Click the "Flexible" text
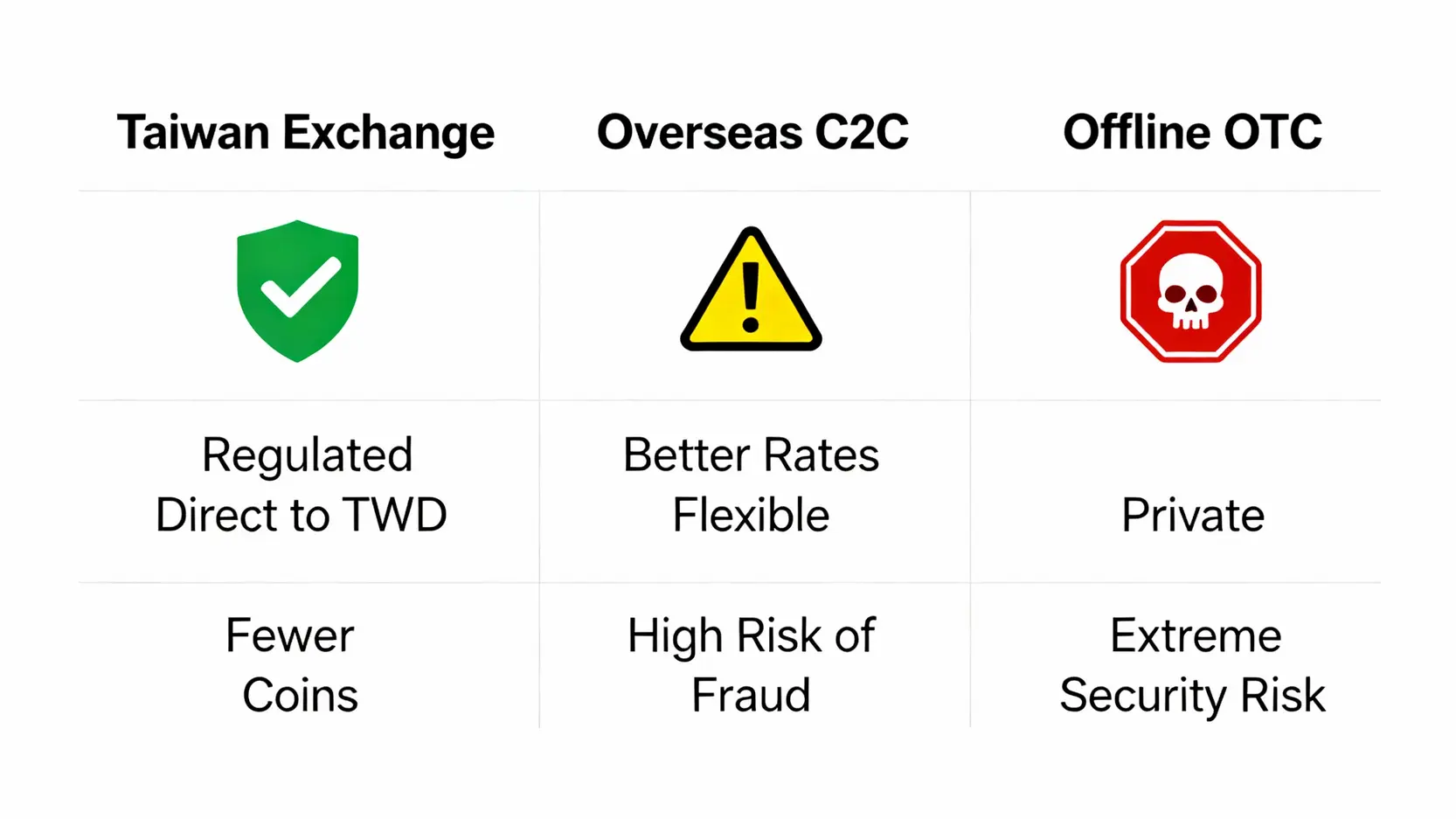Screen dimensions: 1456x819 pos(751,515)
